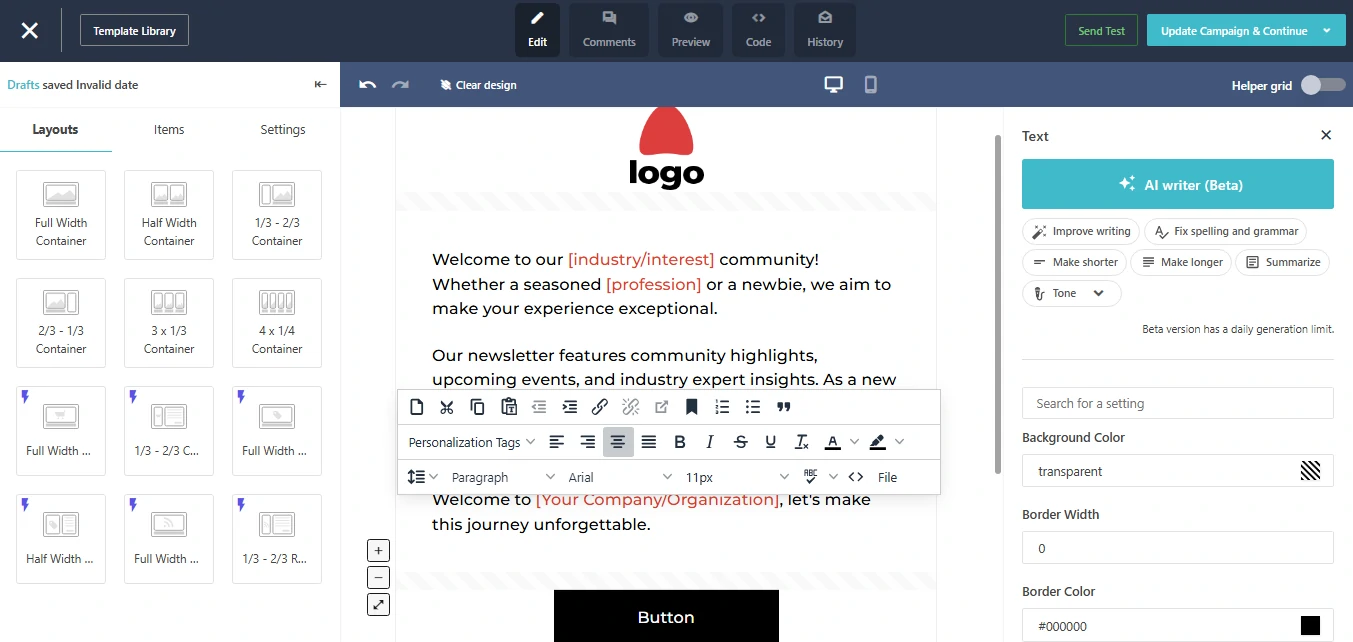Switch to the Settings tab
Image resolution: width=1353 pixels, height=642 pixels.
(283, 129)
